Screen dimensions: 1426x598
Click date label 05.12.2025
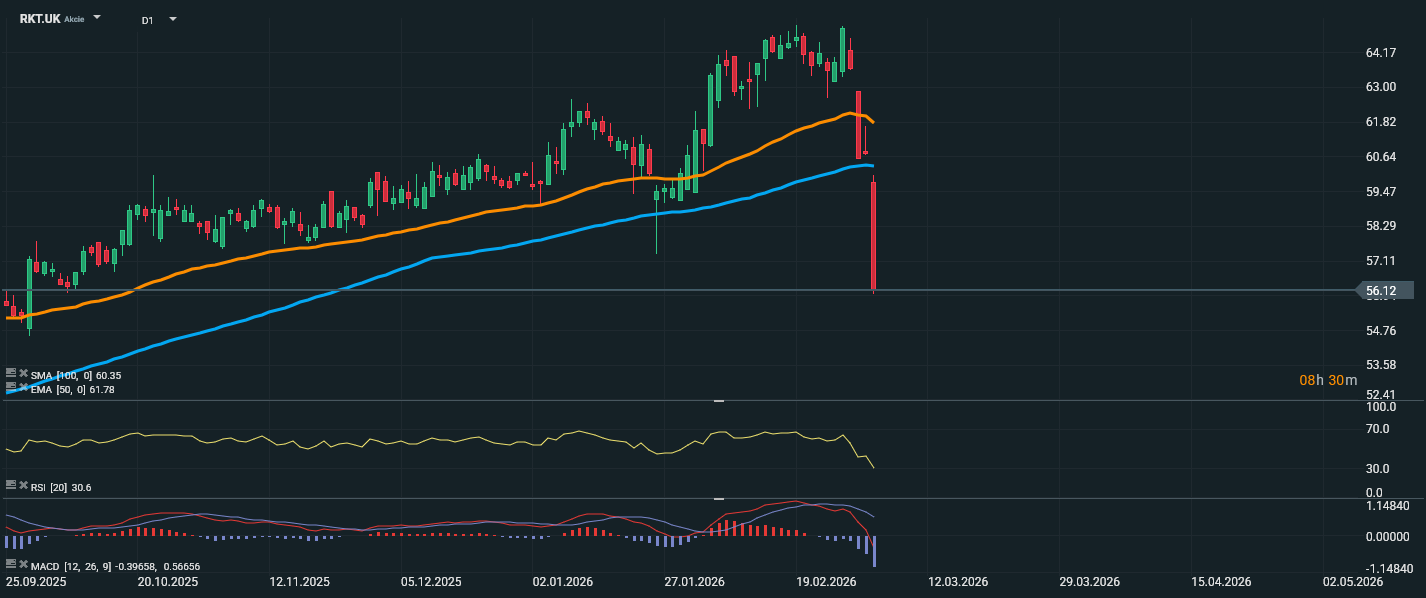[431, 581]
